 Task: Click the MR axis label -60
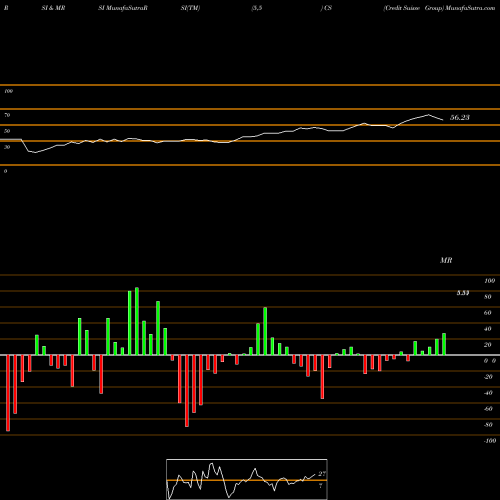[488, 409]
